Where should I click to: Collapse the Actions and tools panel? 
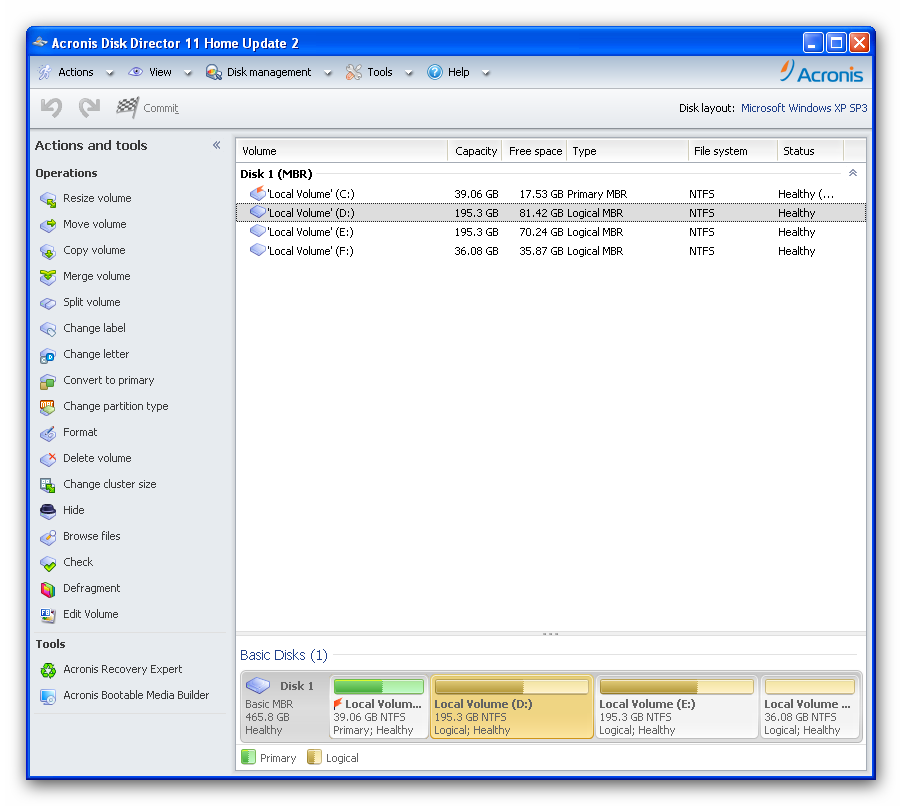tap(217, 145)
